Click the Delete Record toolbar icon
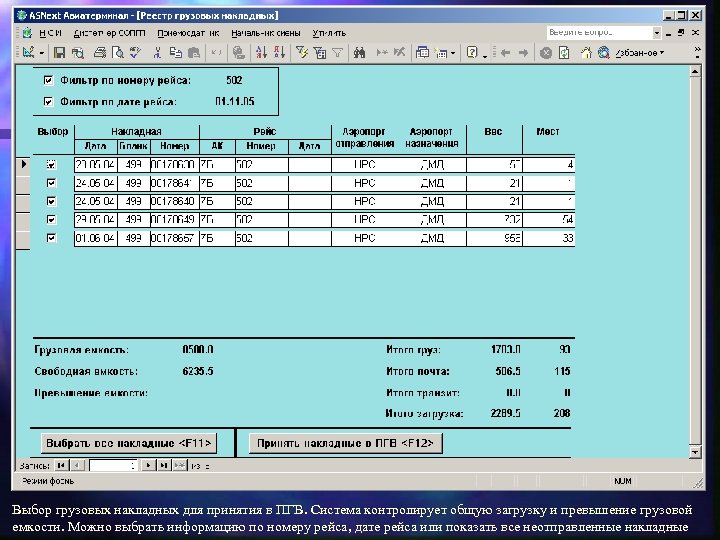This screenshot has width=720, height=540. pyautogui.click(x=399, y=53)
